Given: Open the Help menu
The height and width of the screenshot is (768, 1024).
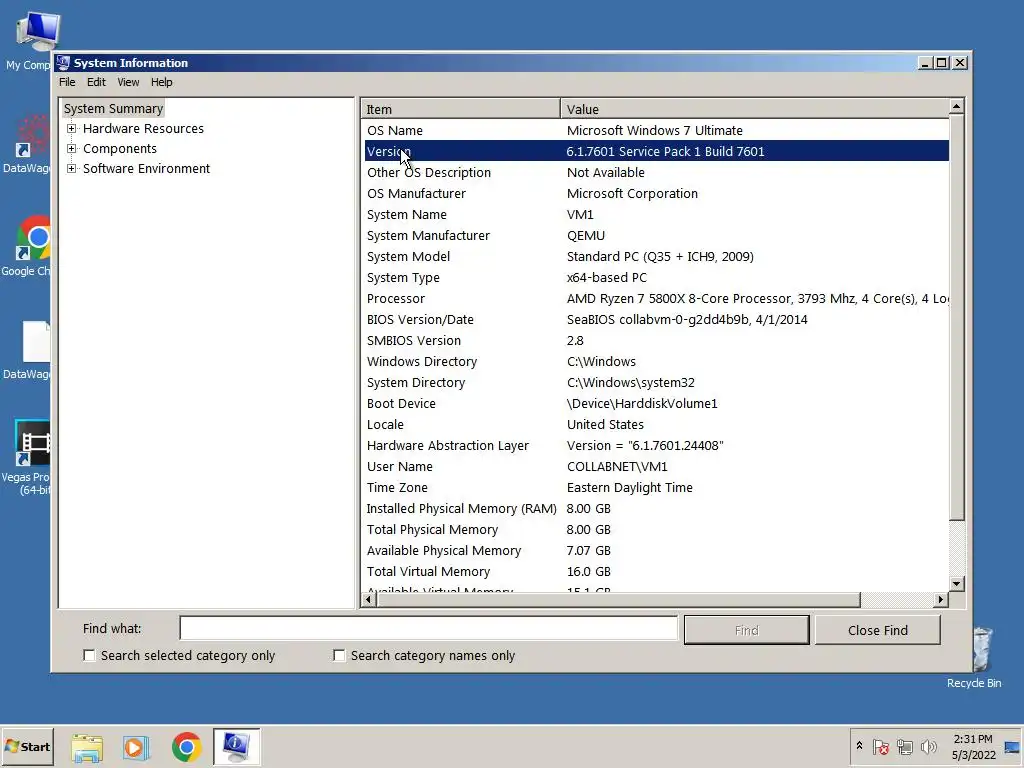Looking at the screenshot, I should tap(161, 82).
